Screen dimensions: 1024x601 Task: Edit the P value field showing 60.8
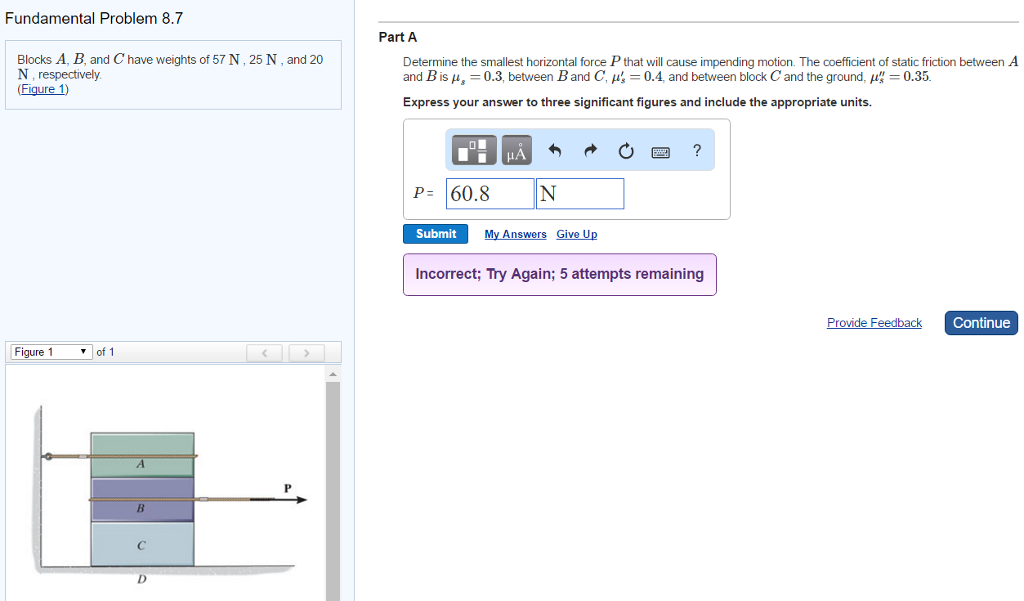(x=489, y=193)
